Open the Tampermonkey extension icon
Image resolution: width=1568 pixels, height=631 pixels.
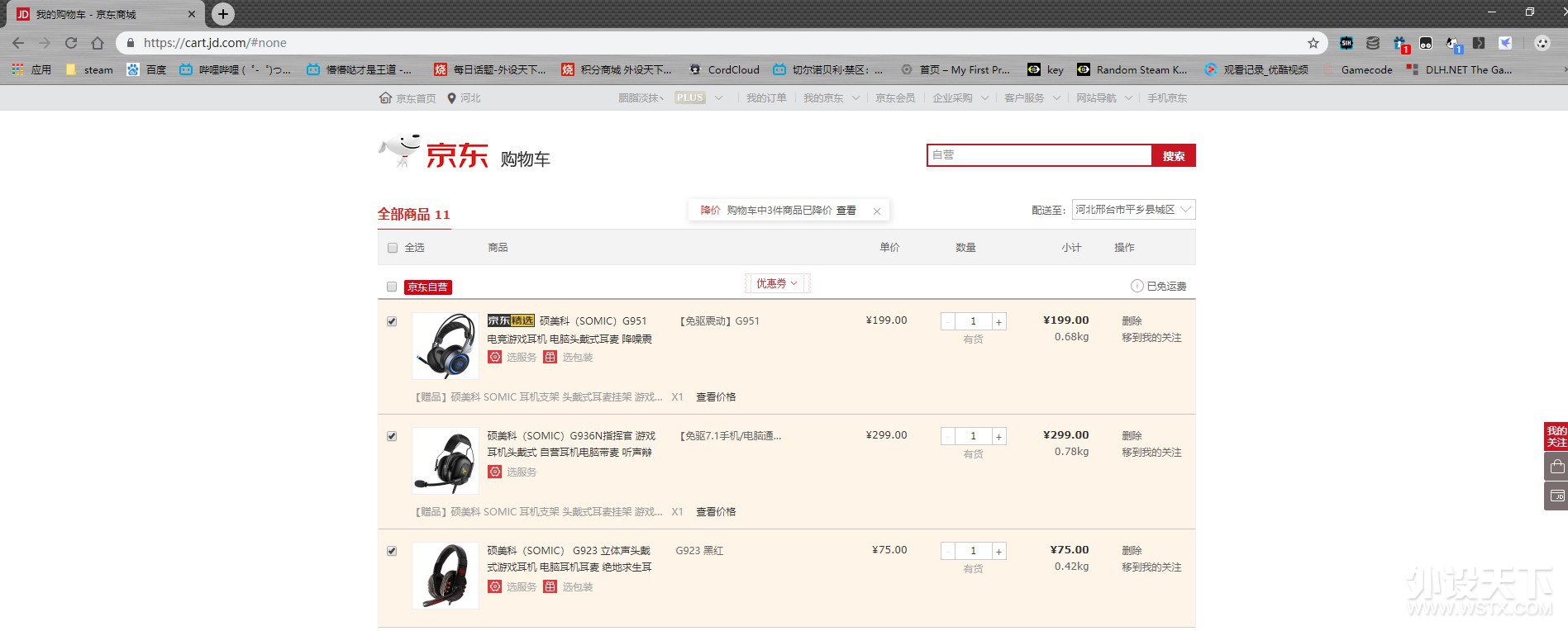pyautogui.click(x=1426, y=43)
